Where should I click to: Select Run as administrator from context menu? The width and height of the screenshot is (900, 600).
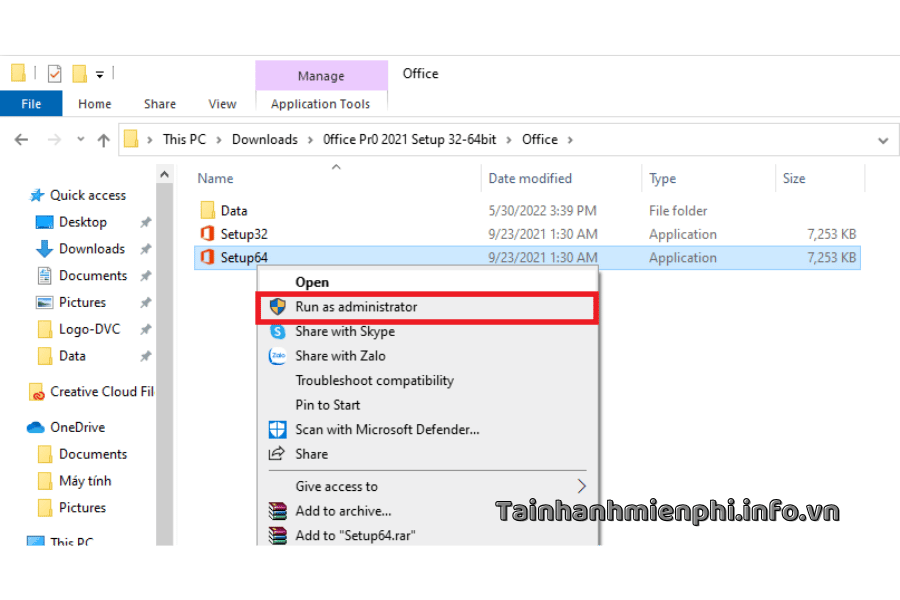point(356,307)
